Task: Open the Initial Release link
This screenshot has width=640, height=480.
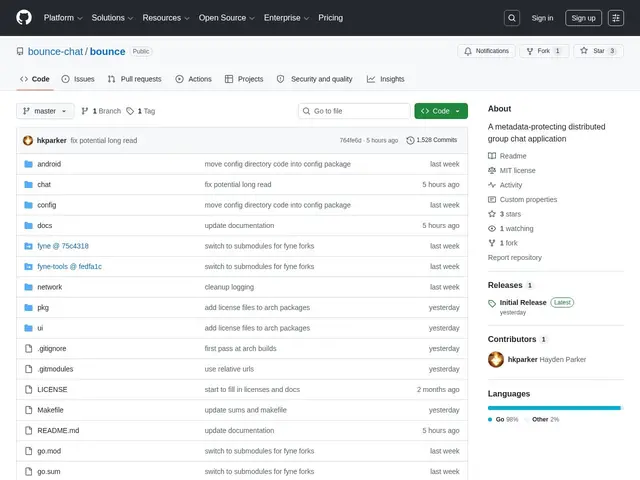Action: (523, 302)
